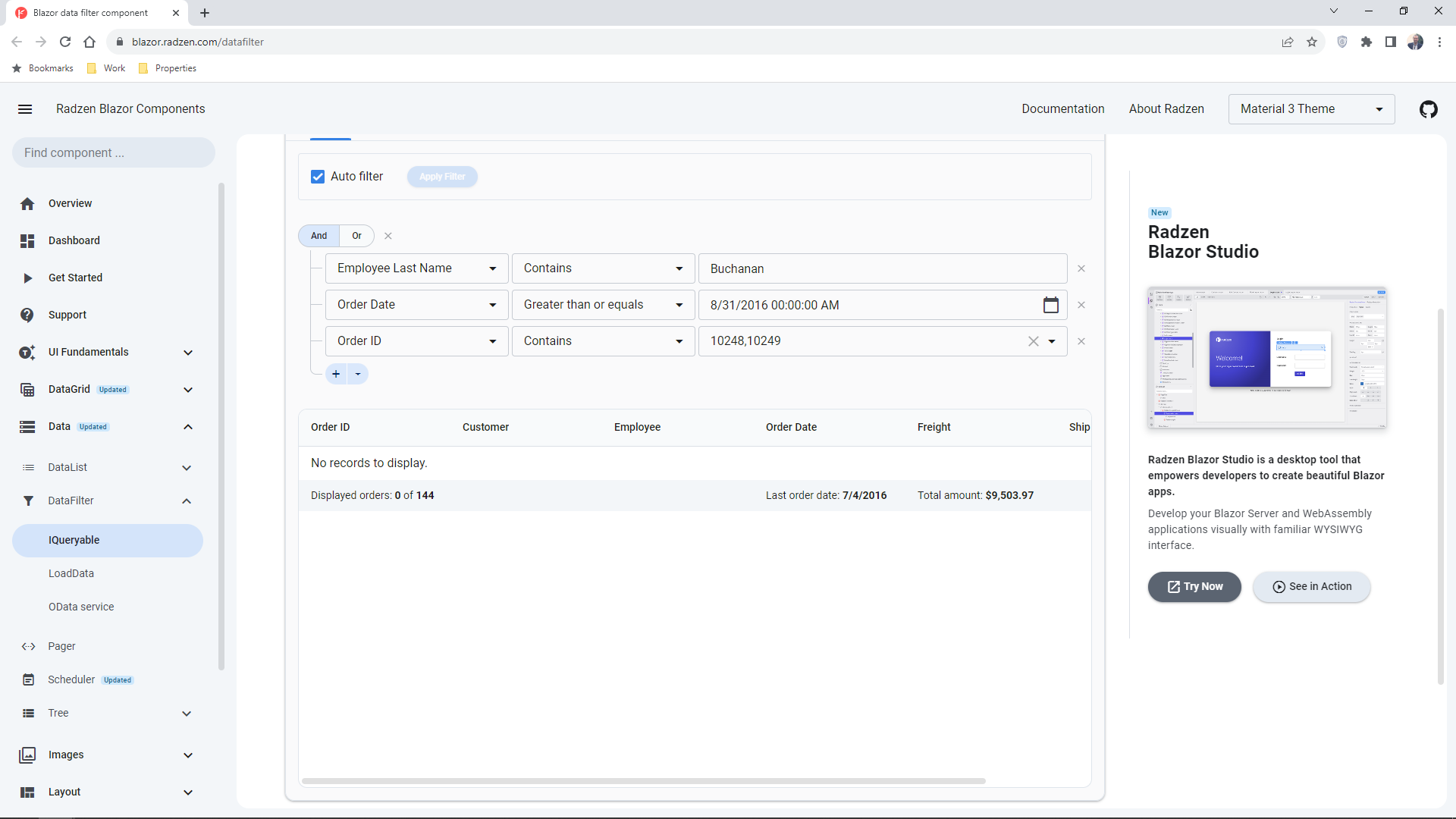Focus the Find component search field
1456x819 pixels.
pos(114,152)
